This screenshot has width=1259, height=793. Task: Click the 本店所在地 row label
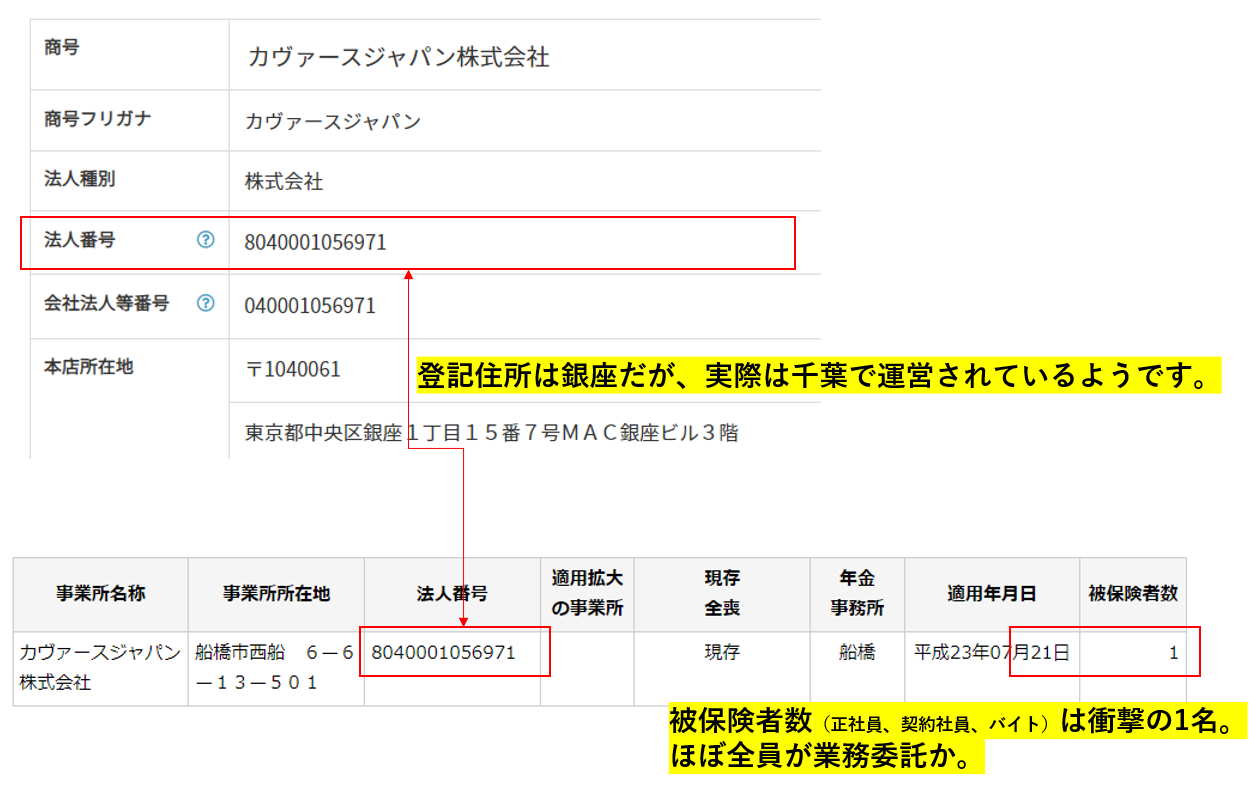pyautogui.click(x=88, y=366)
